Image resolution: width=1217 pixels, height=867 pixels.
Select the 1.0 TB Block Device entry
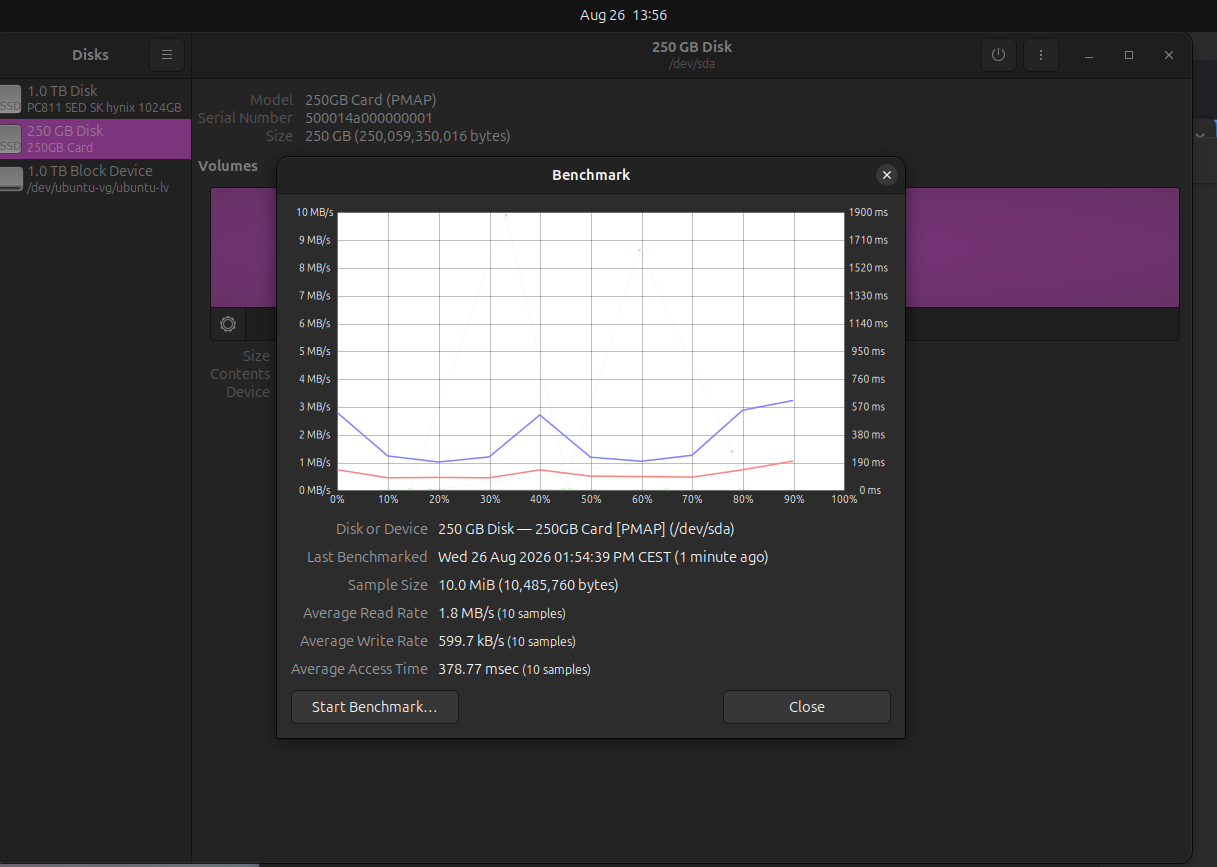(95, 179)
